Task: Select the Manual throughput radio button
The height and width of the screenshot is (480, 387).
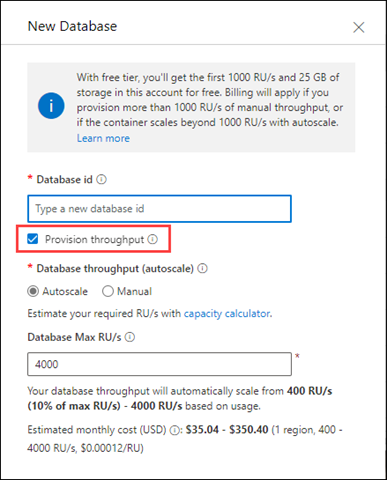Action: [108, 291]
